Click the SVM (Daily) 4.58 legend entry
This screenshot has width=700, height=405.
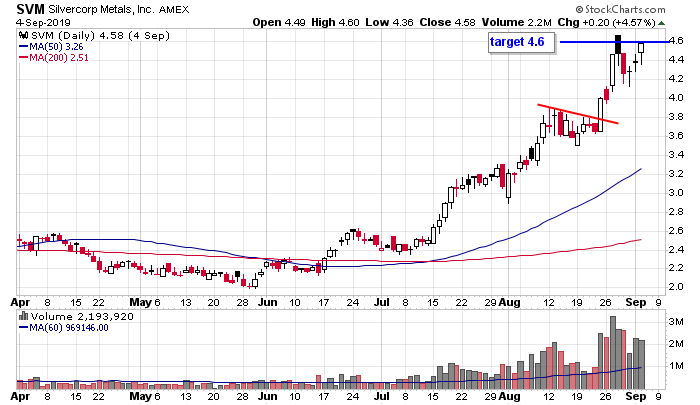[99, 35]
